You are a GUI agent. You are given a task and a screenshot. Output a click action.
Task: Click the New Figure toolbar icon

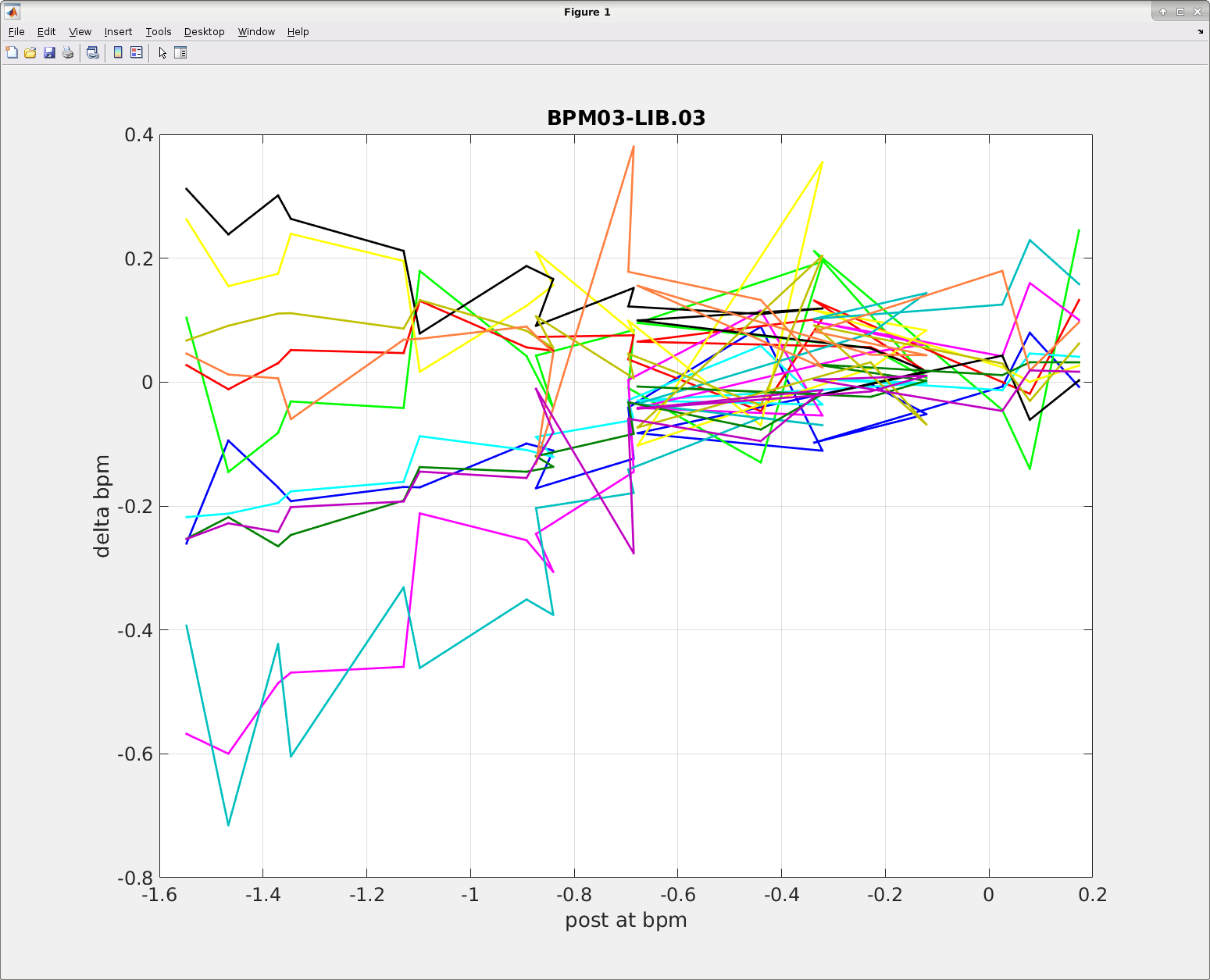[12, 52]
